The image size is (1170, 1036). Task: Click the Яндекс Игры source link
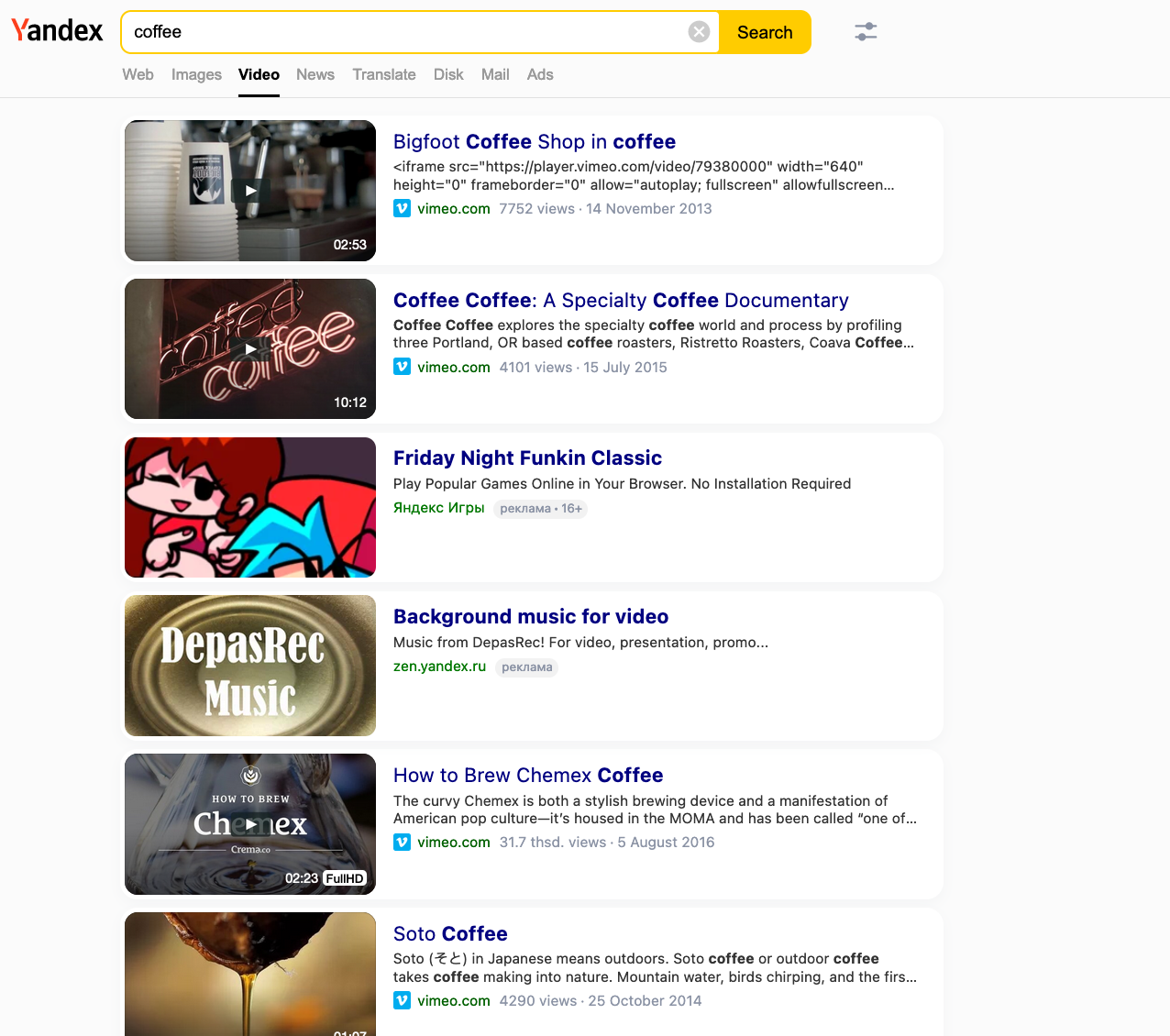(438, 507)
